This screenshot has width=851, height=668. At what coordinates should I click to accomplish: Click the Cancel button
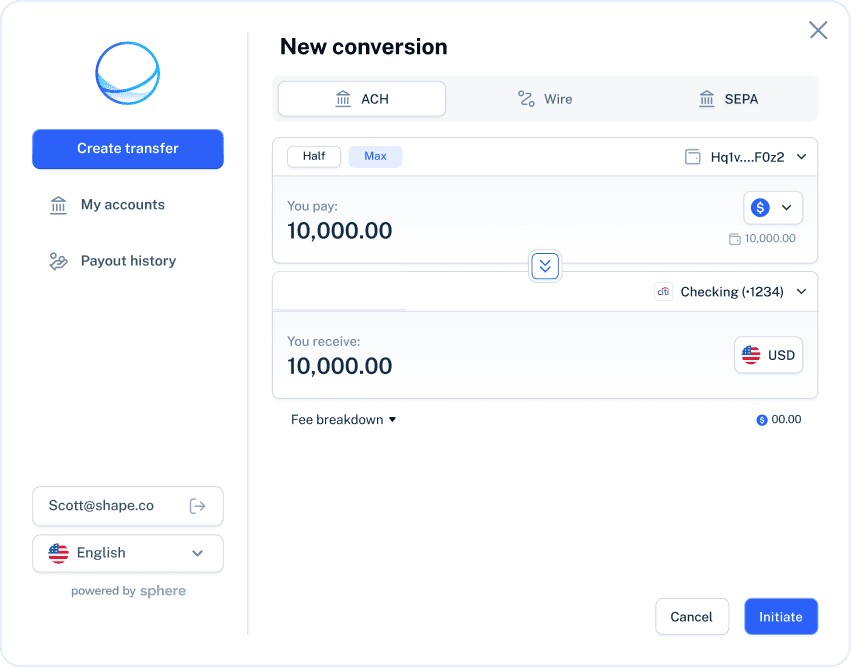coord(691,616)
